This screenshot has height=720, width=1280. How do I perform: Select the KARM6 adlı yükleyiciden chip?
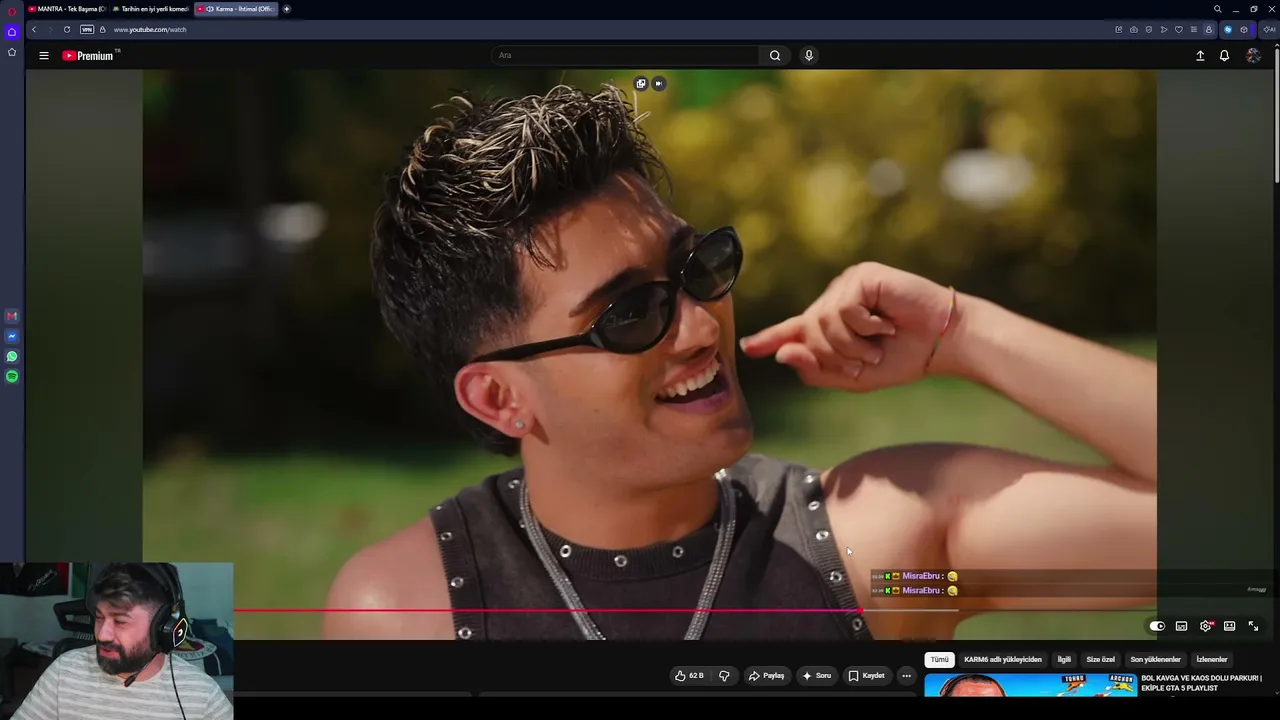pyautogui.click(x=1003, y=660)
